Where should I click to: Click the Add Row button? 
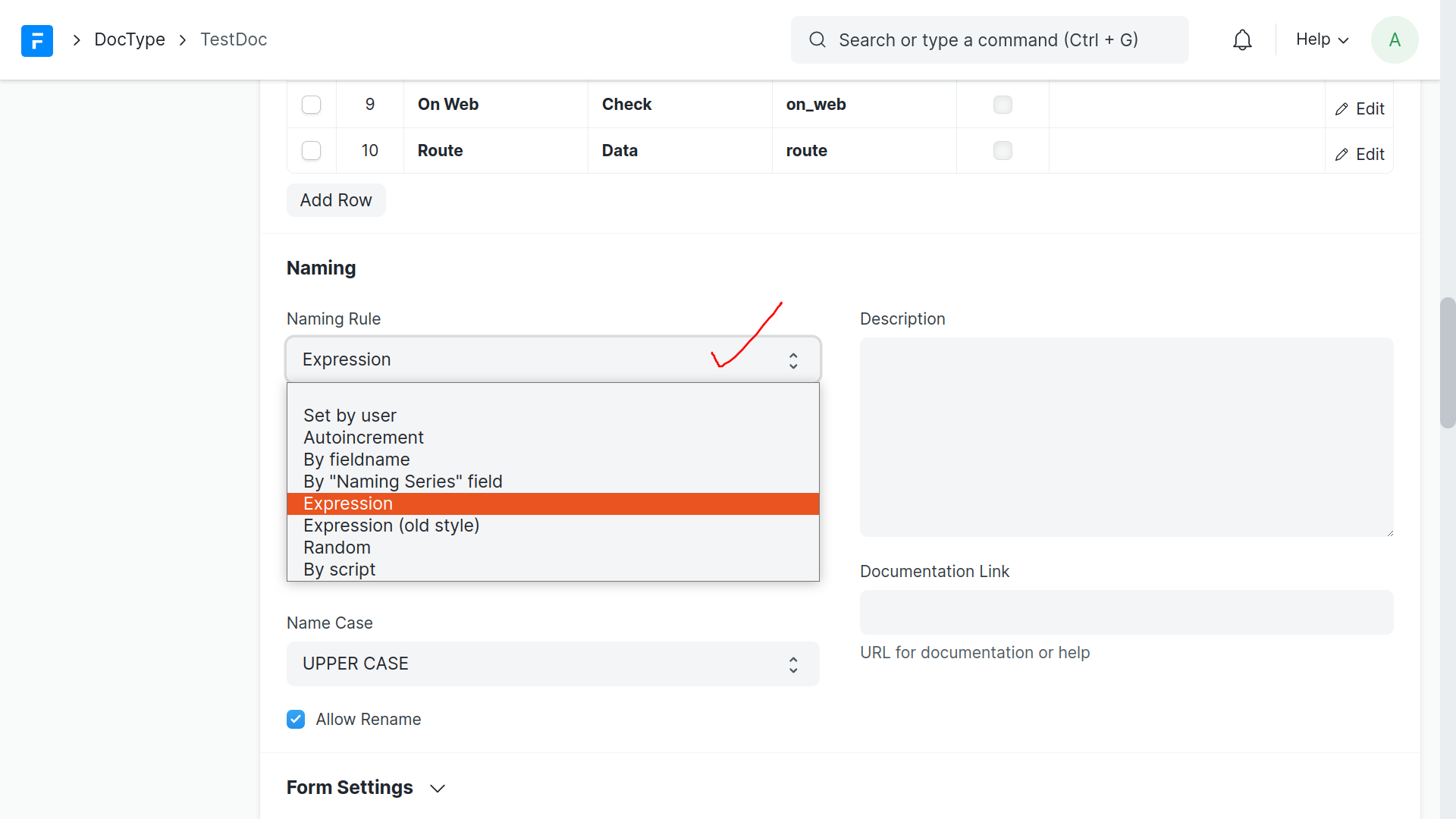(x=335, y=200)
